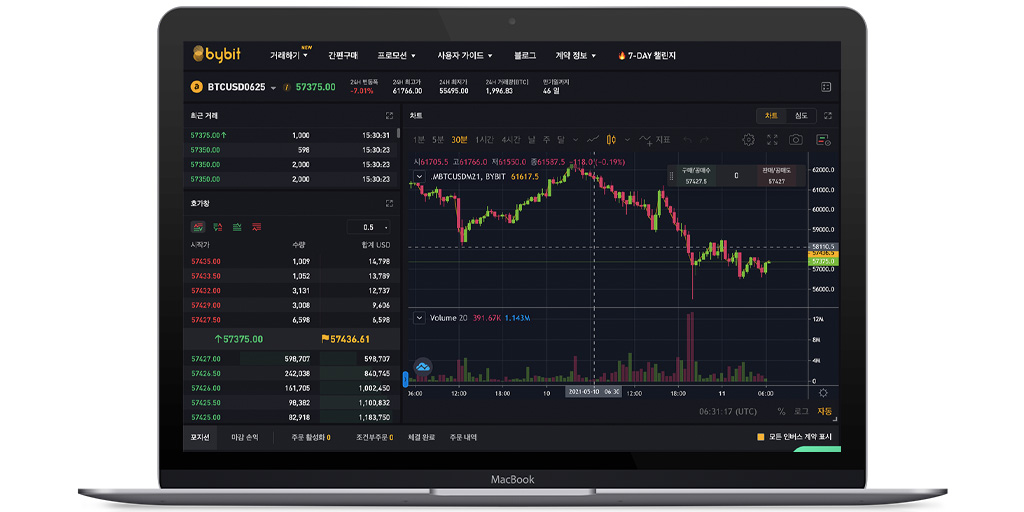This screenshot has width=1024, height=512.
Task: Collapse the .MBTCUSDM21 legend chevron
Action: pos(419,176)
